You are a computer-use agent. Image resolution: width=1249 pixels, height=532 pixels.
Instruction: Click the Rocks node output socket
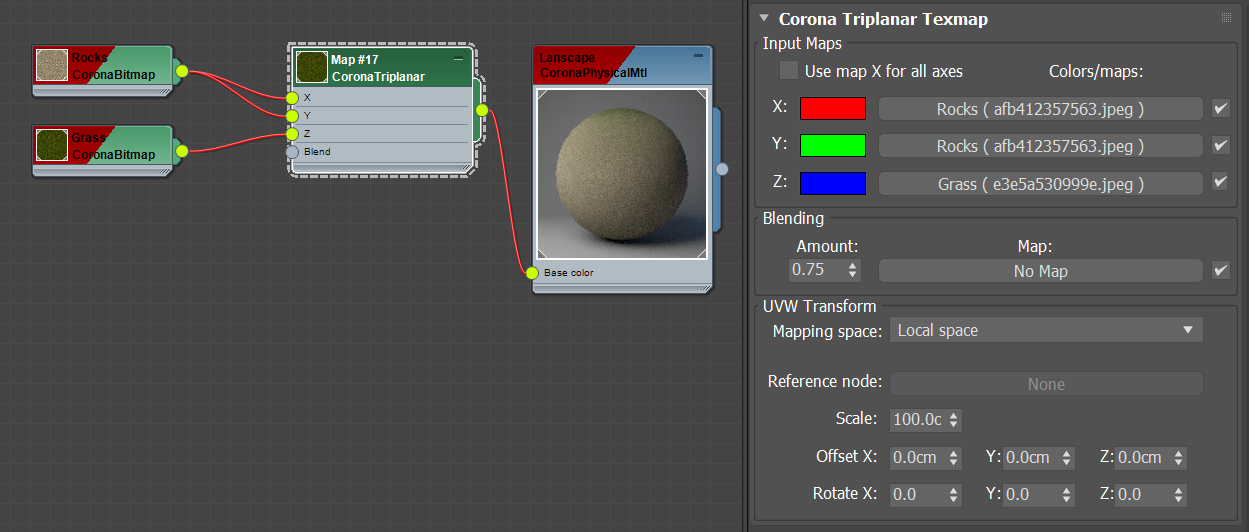182,70
